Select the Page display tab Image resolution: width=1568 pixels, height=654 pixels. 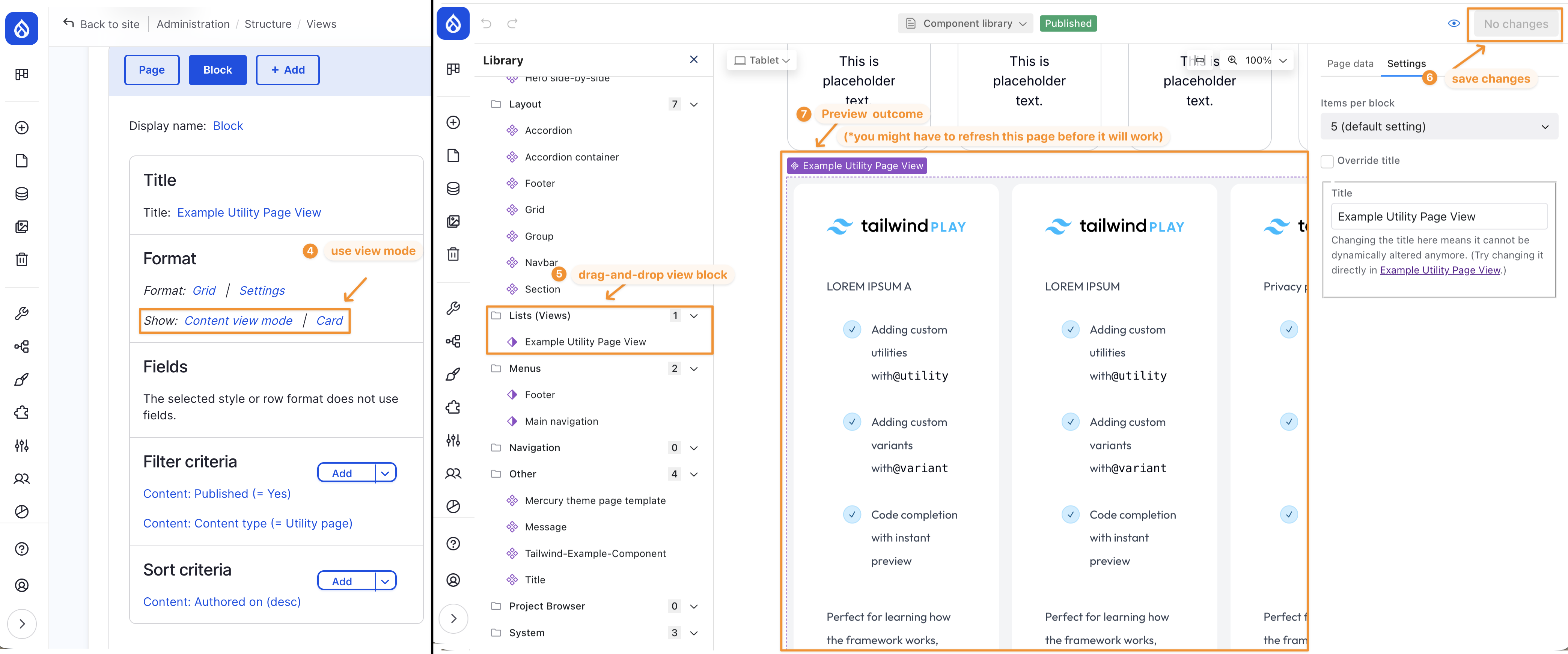(x=152, y=70)
